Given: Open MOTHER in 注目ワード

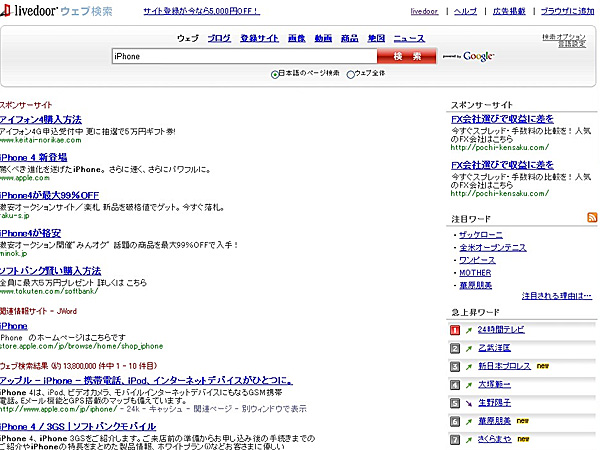Looking at the screenshot, I should 475,273.
